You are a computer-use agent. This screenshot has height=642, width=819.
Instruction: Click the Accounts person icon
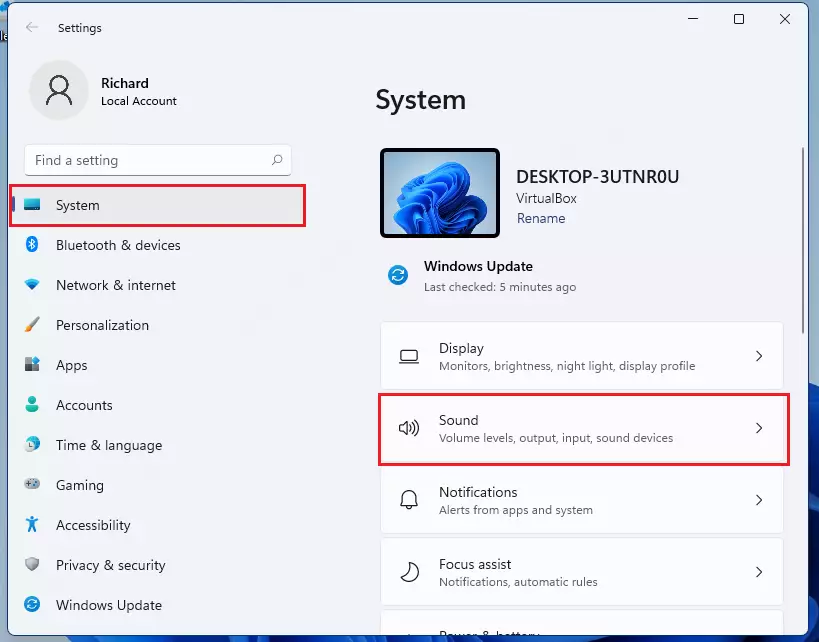point(32,404)
